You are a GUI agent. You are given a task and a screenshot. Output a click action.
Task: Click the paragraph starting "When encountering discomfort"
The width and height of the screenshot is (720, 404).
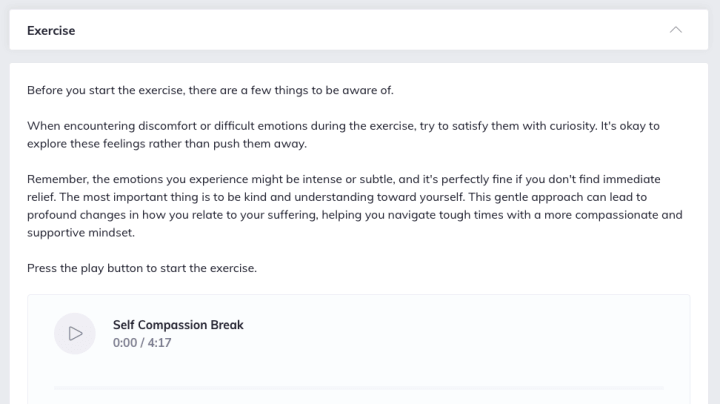click(x=343, y=135)
